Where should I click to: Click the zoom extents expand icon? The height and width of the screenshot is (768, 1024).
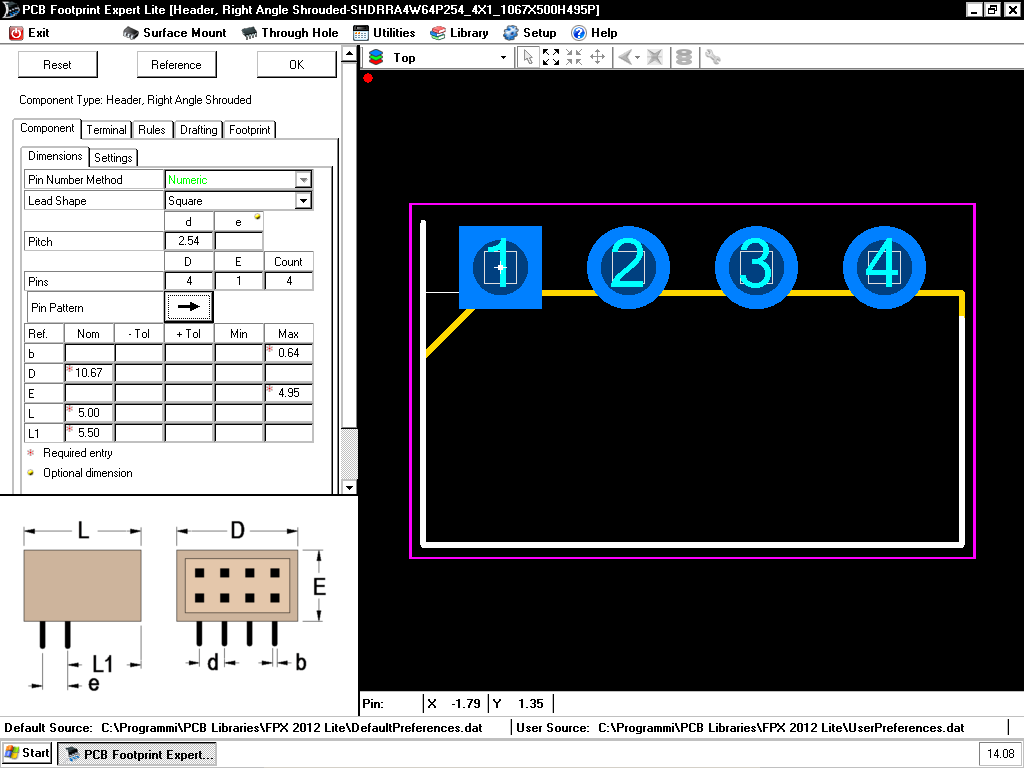[551, 57]
